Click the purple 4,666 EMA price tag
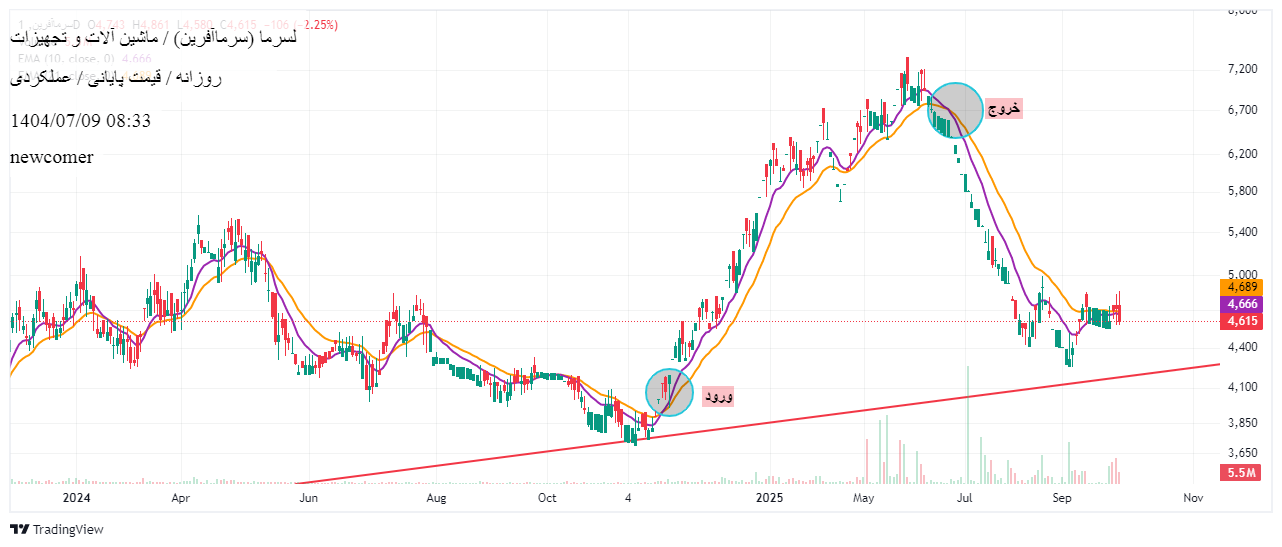The height and width of the screenshot is (547, 1282). tap(1241, 304)
